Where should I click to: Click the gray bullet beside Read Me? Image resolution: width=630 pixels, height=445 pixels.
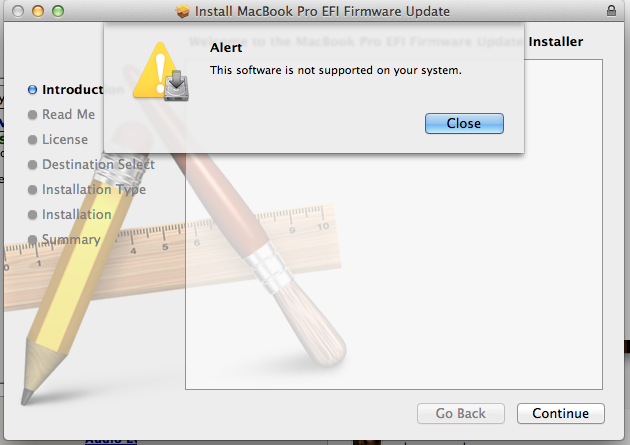click(x=32, y=115)
